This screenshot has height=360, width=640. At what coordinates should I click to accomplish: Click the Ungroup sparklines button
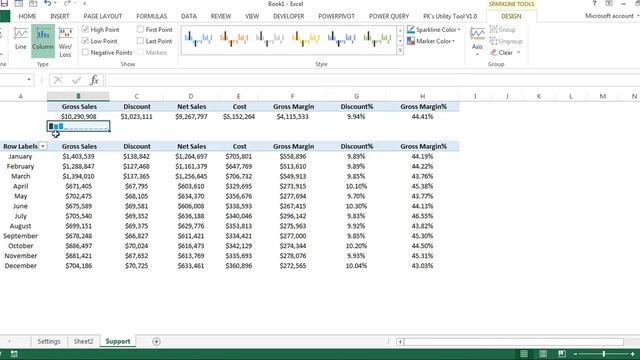point(506,41)
